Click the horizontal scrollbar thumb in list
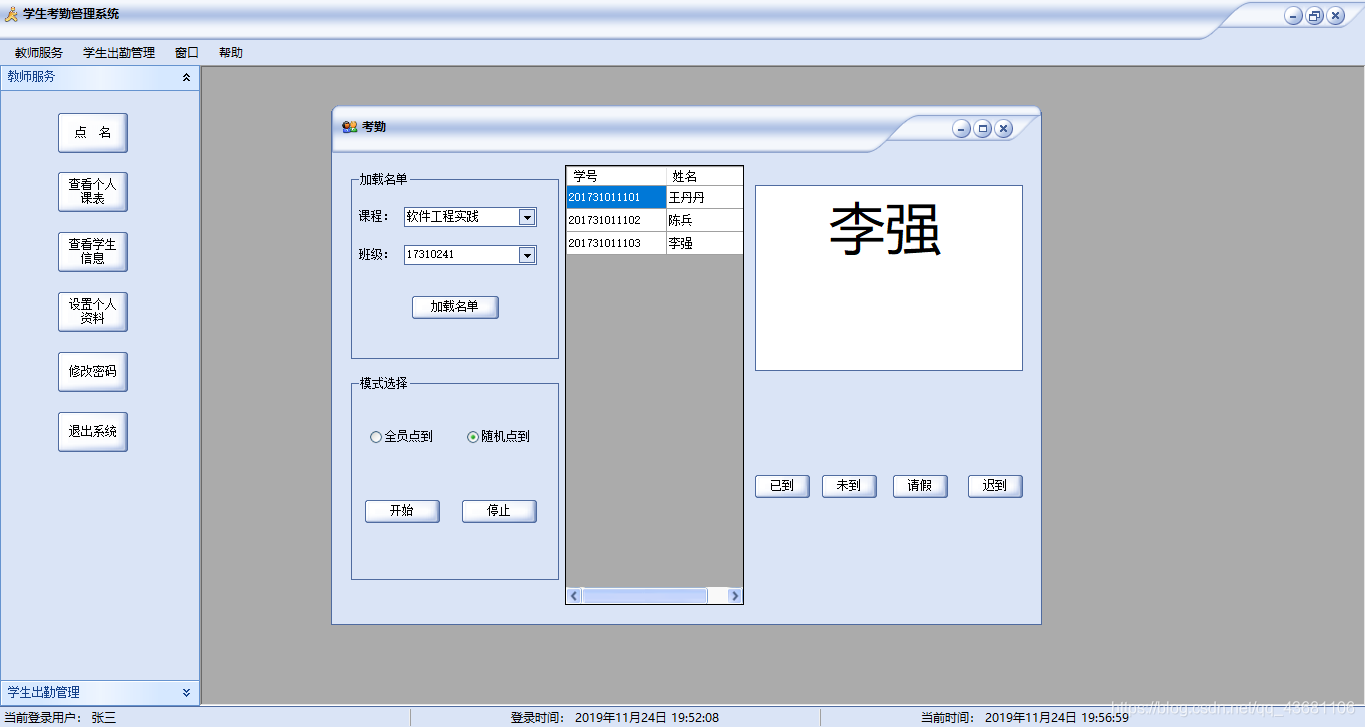The width and height of the screenshot is (1365, 727). 645,596
